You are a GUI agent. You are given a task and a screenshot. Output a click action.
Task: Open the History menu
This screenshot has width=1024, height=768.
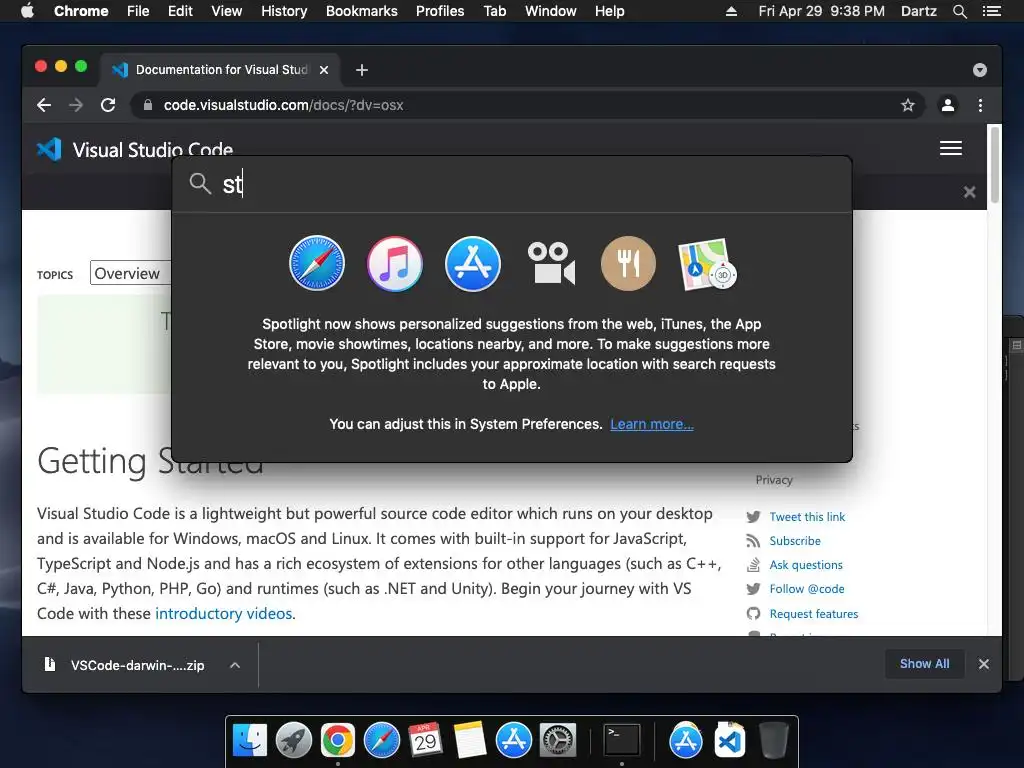click(x=284, y=11)
